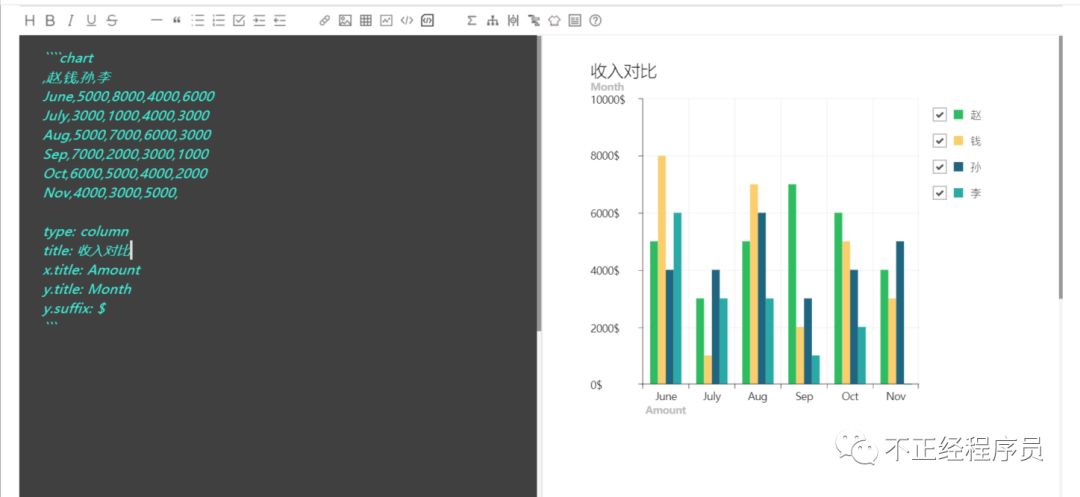Toggle bold formatting
Image resolution: width=1080 pixels, height=497 pixels.
point(50,21)
